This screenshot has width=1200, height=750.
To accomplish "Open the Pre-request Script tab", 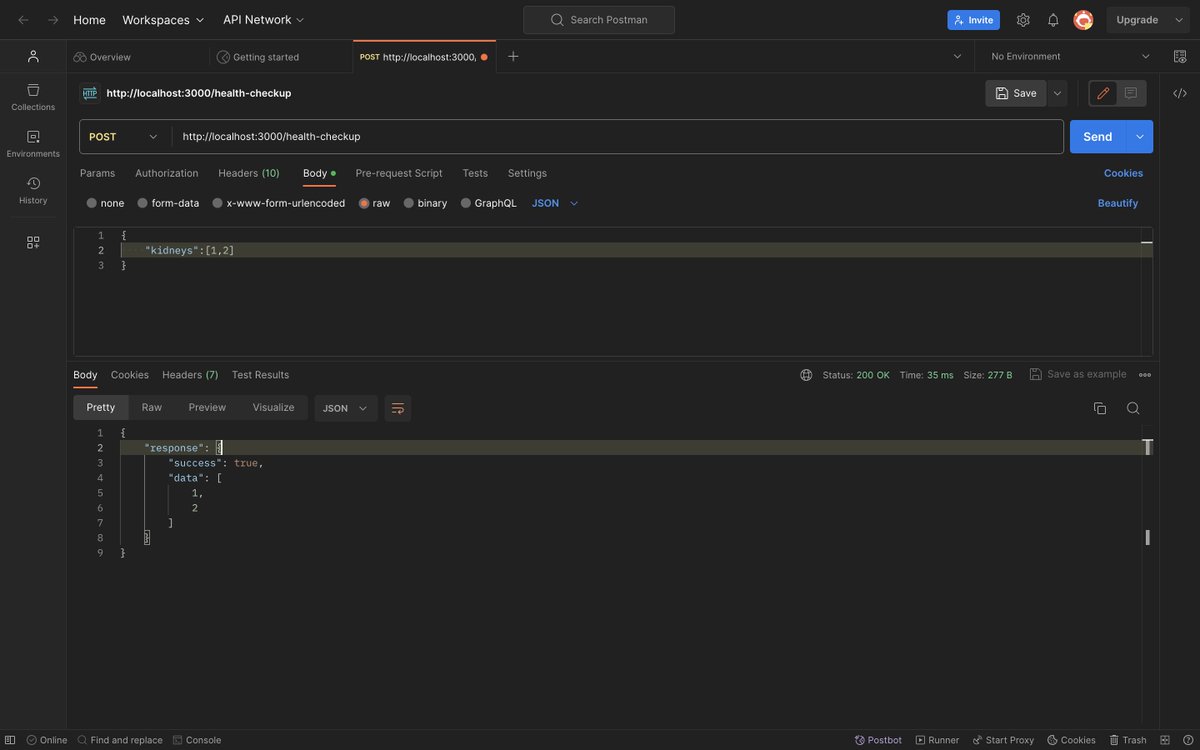I will click(399, 173).
